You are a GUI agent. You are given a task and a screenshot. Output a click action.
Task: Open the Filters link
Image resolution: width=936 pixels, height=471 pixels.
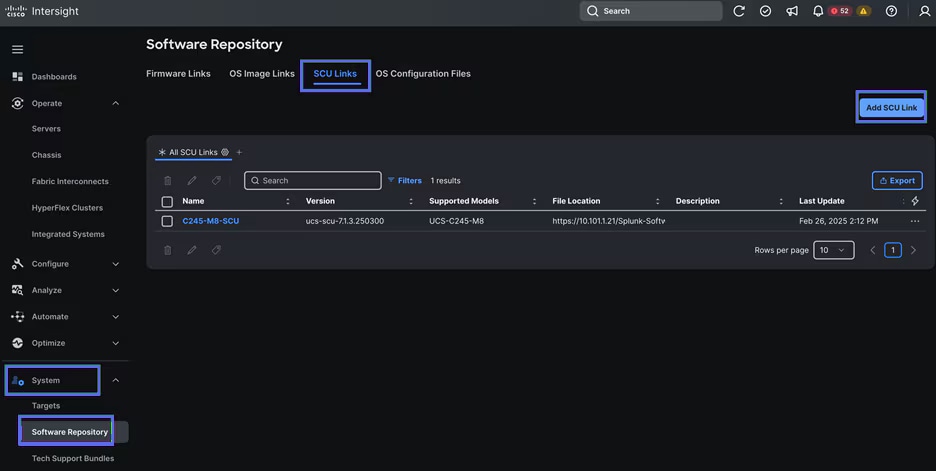(x=405, y=180)
